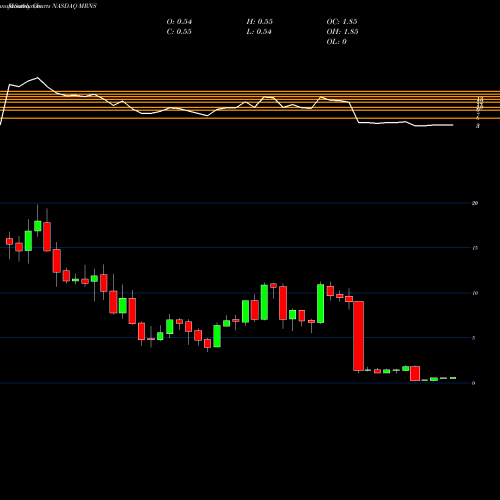Click the 3 label on indicator axis

tap(478, 126)
